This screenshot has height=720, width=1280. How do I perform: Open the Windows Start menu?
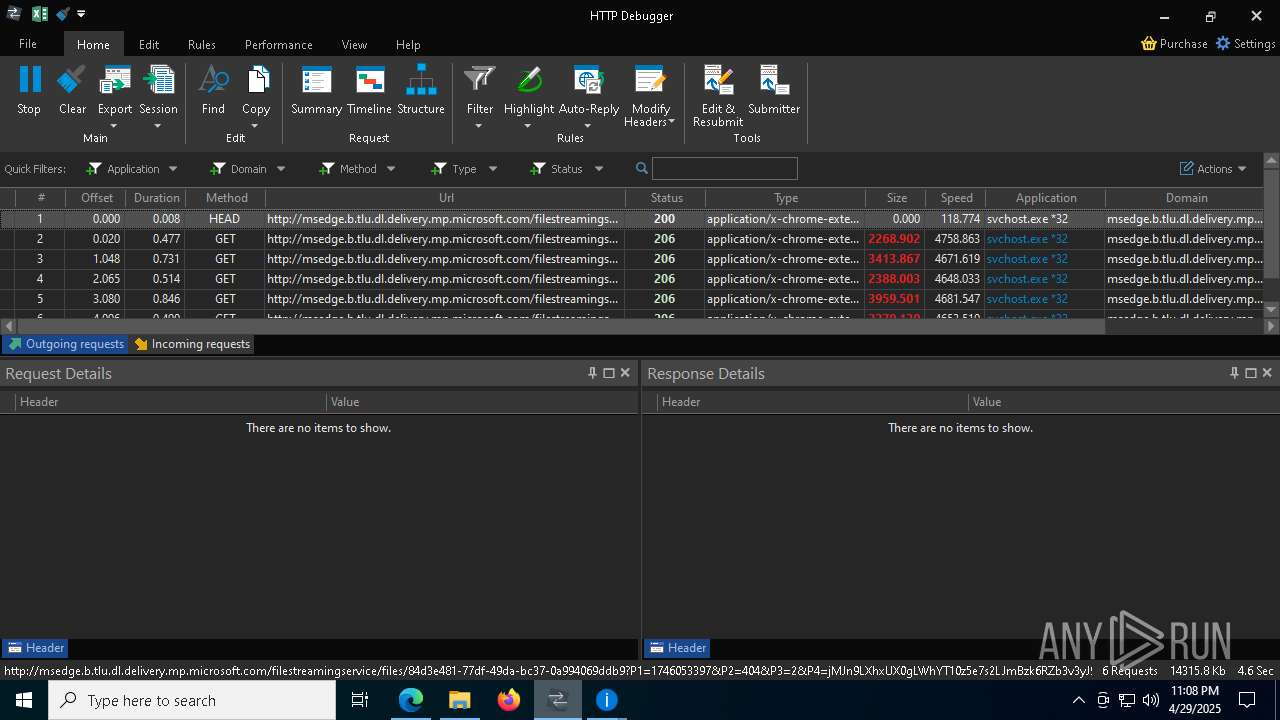click(x=24, y=700)
